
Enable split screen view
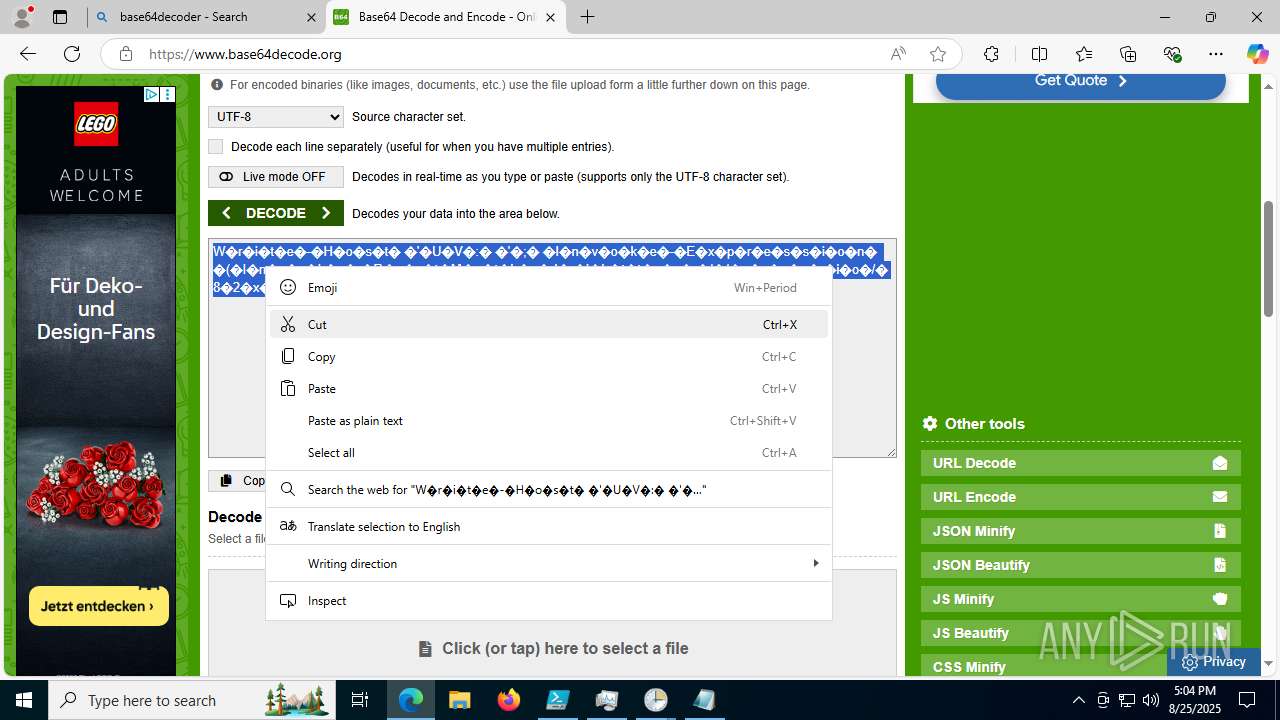[x=1039, y=54]
